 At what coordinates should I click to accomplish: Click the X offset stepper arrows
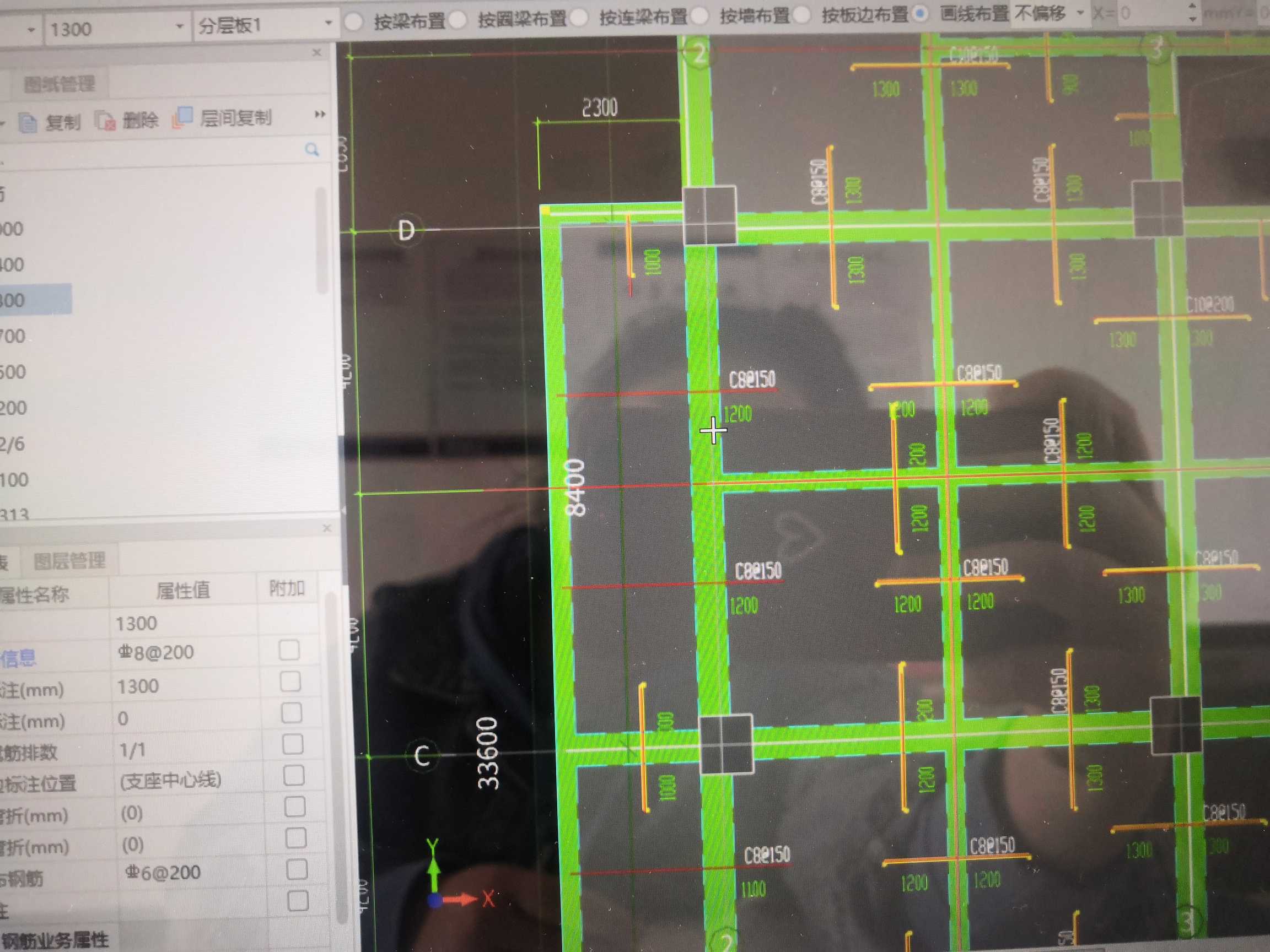click(x=1192, y=12)
